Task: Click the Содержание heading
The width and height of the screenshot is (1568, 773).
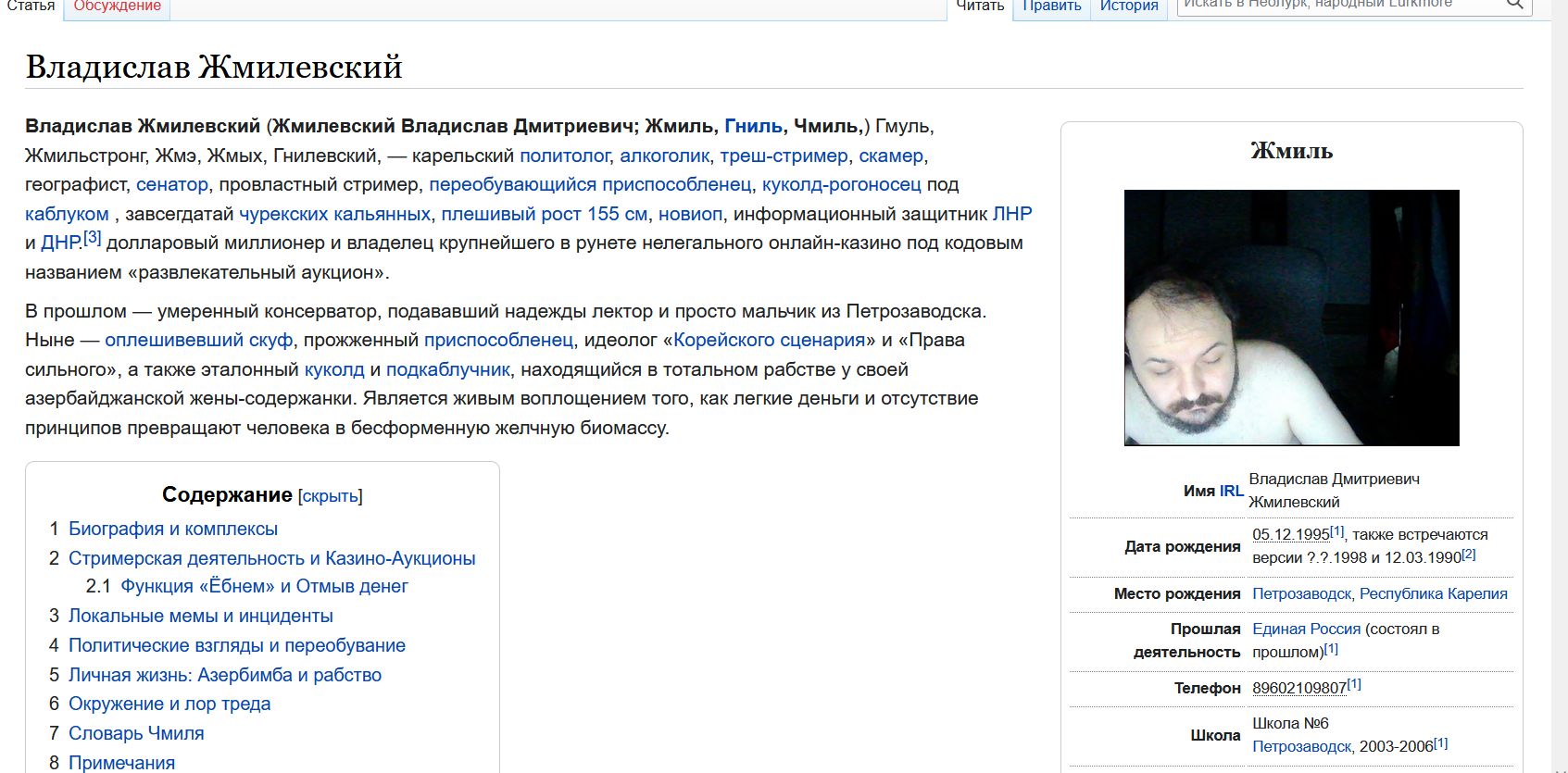Action: point(227,494)
